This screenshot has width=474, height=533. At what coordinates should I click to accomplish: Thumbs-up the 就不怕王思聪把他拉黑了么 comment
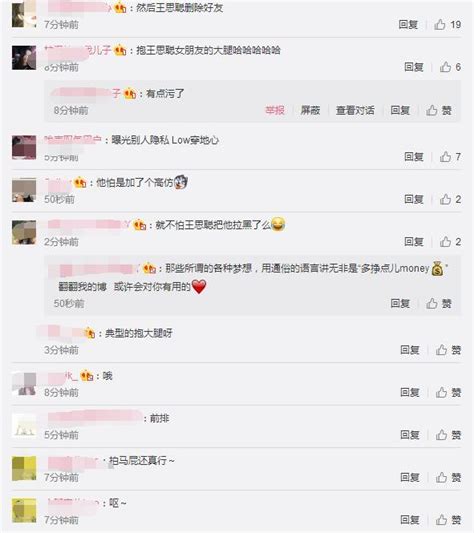click(x=450, y=242)
